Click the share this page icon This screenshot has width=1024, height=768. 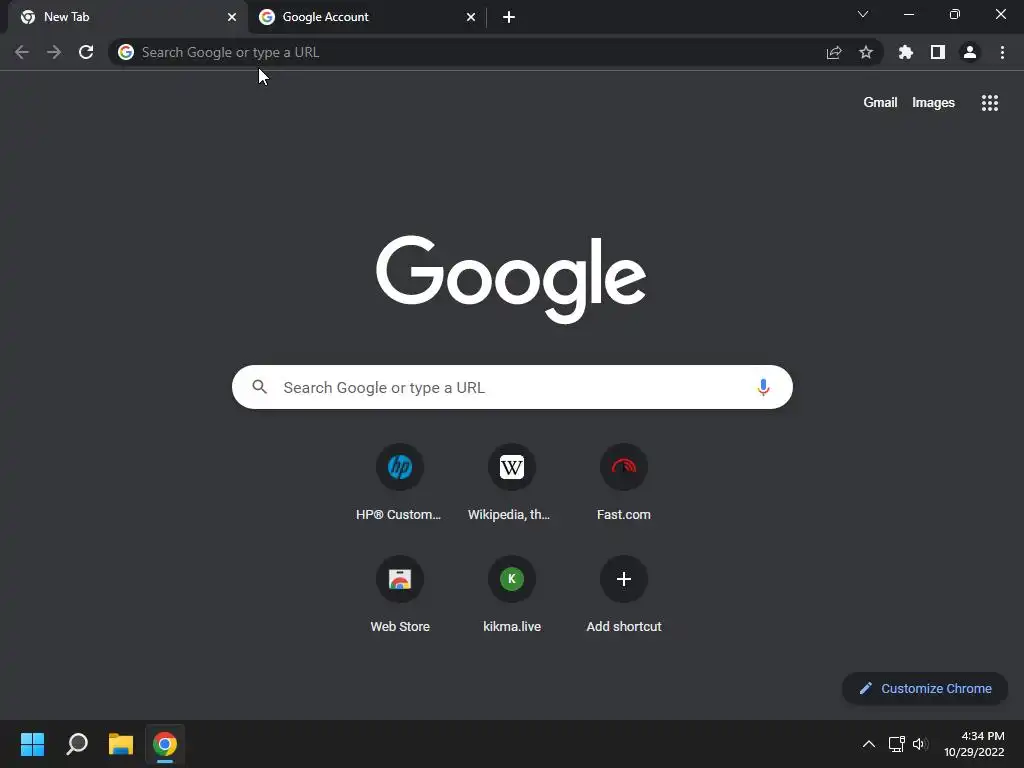[834, 52]
